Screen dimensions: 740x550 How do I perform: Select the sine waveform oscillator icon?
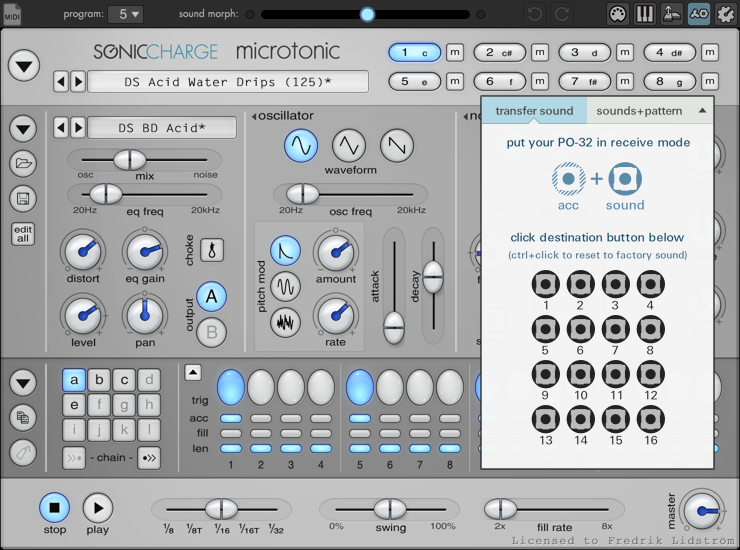coord(301,146)
